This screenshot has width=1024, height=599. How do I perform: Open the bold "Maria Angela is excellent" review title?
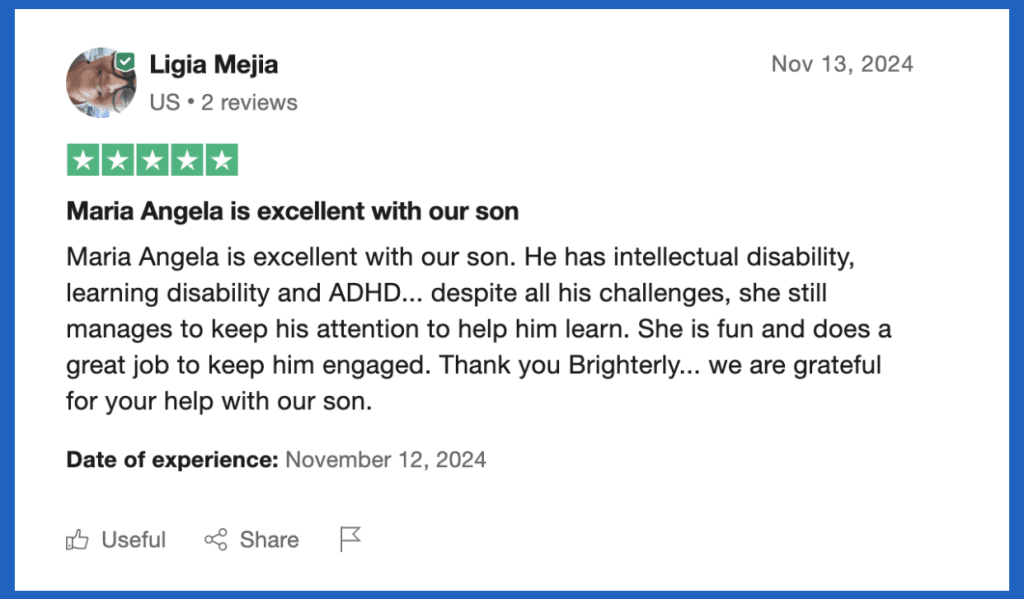(293, 212)
